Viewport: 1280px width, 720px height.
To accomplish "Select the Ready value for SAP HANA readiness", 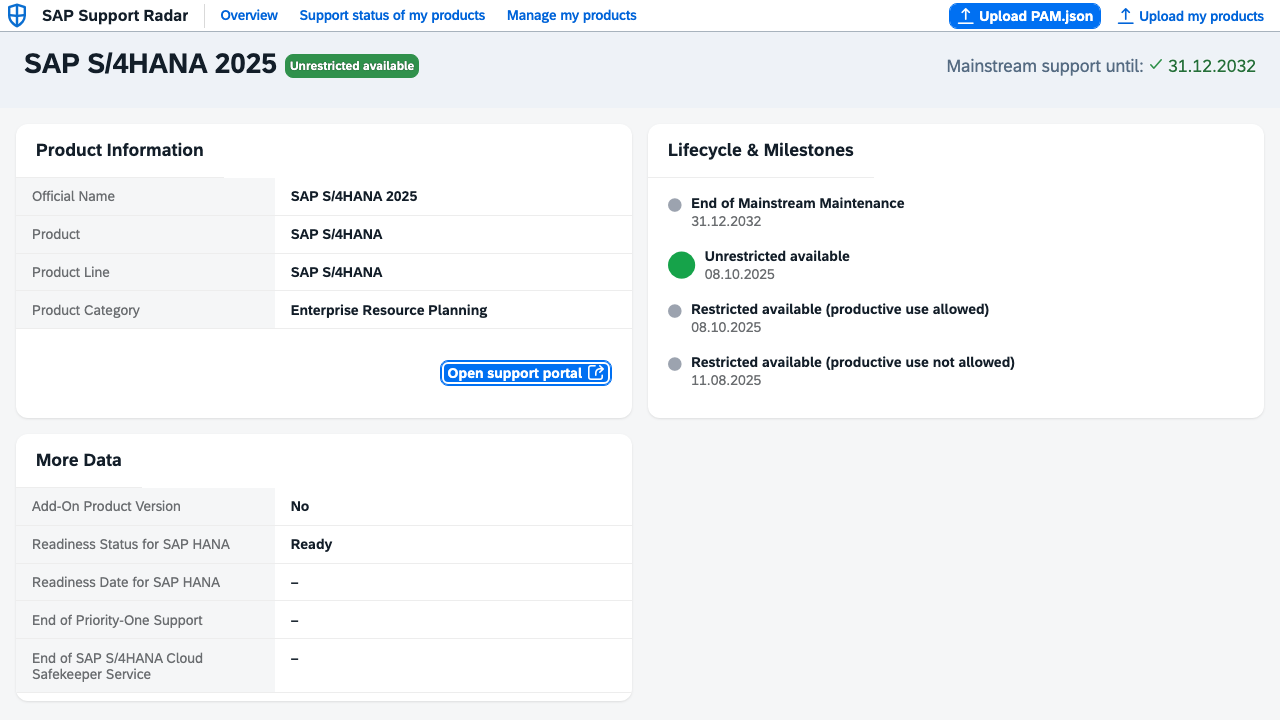I will click(x=311, y=544).
